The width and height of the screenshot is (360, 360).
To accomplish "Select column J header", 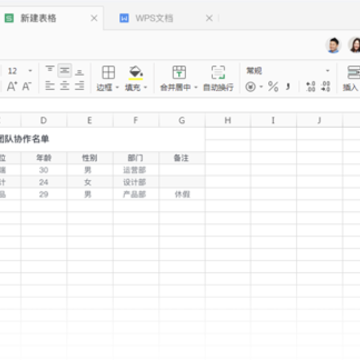I will (319, 120).
